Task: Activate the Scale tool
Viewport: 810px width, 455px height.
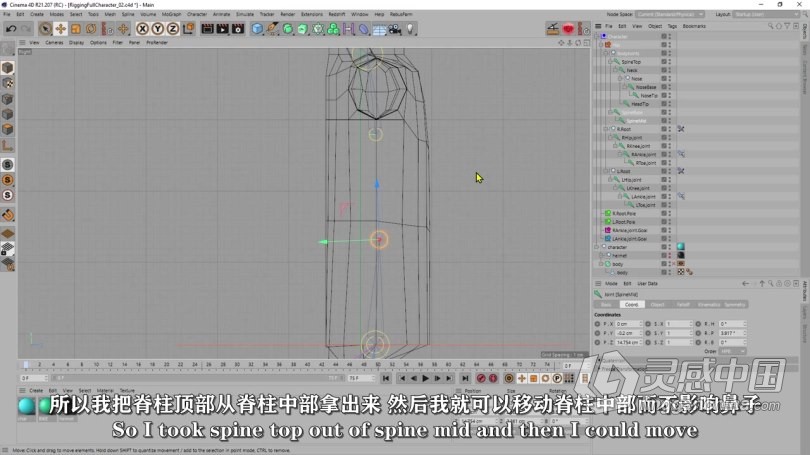Action: [x=76, y=29]
